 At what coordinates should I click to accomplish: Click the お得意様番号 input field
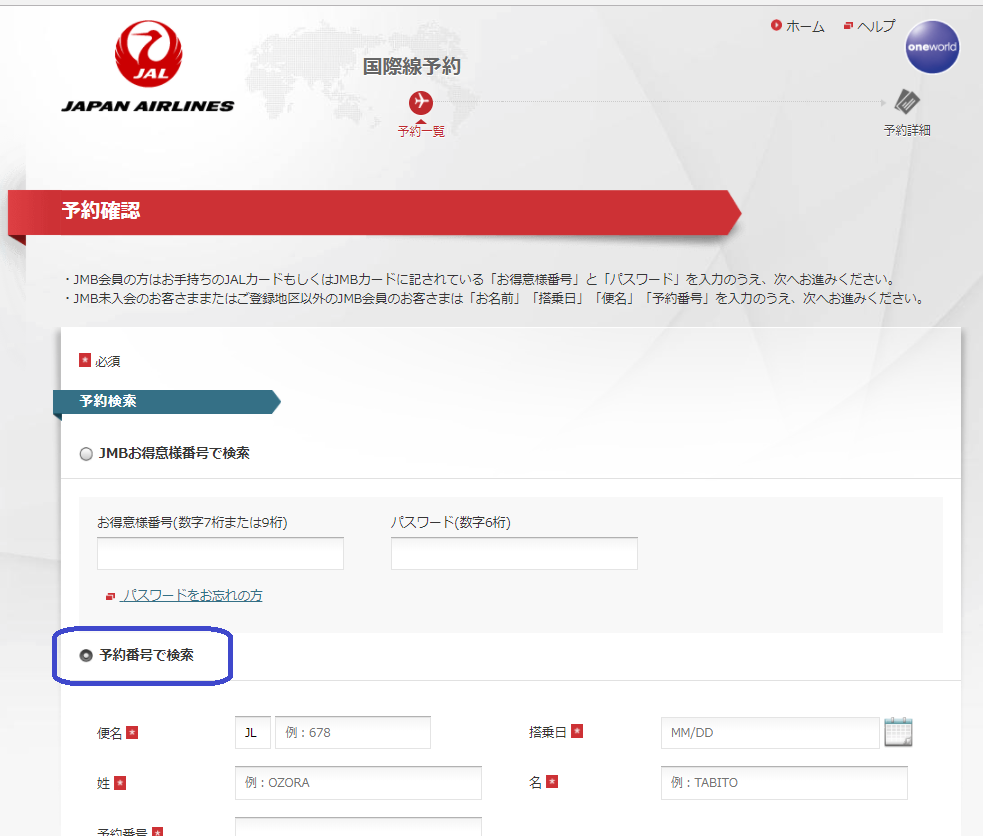coord(220,553)
